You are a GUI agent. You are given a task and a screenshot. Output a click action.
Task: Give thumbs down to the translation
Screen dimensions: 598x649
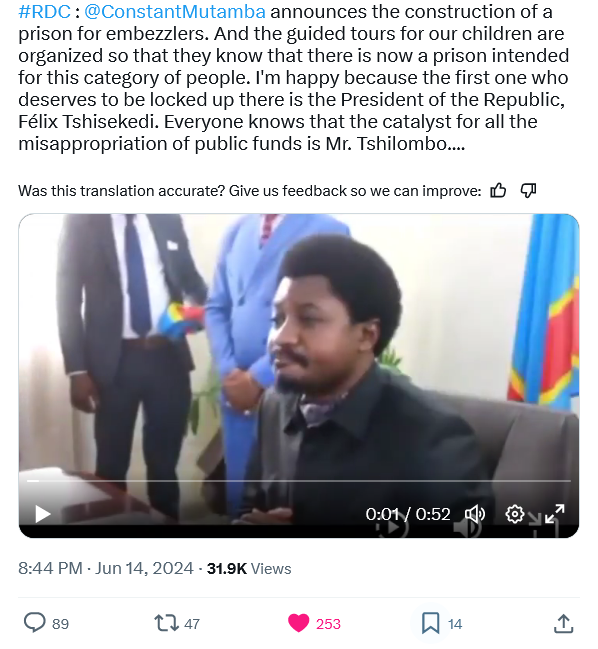tap(528, 191)
